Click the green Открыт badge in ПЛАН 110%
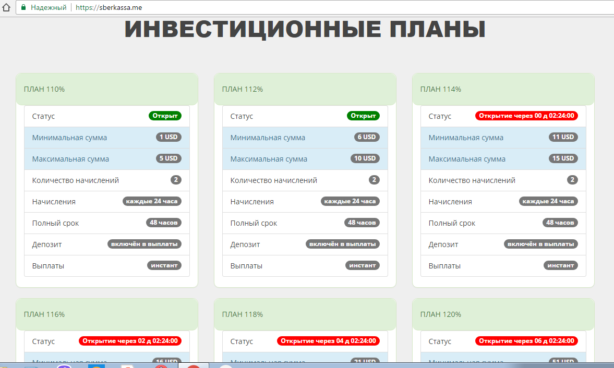The width and height of the screenshot is (614, 368). click(x=165, y=116)
